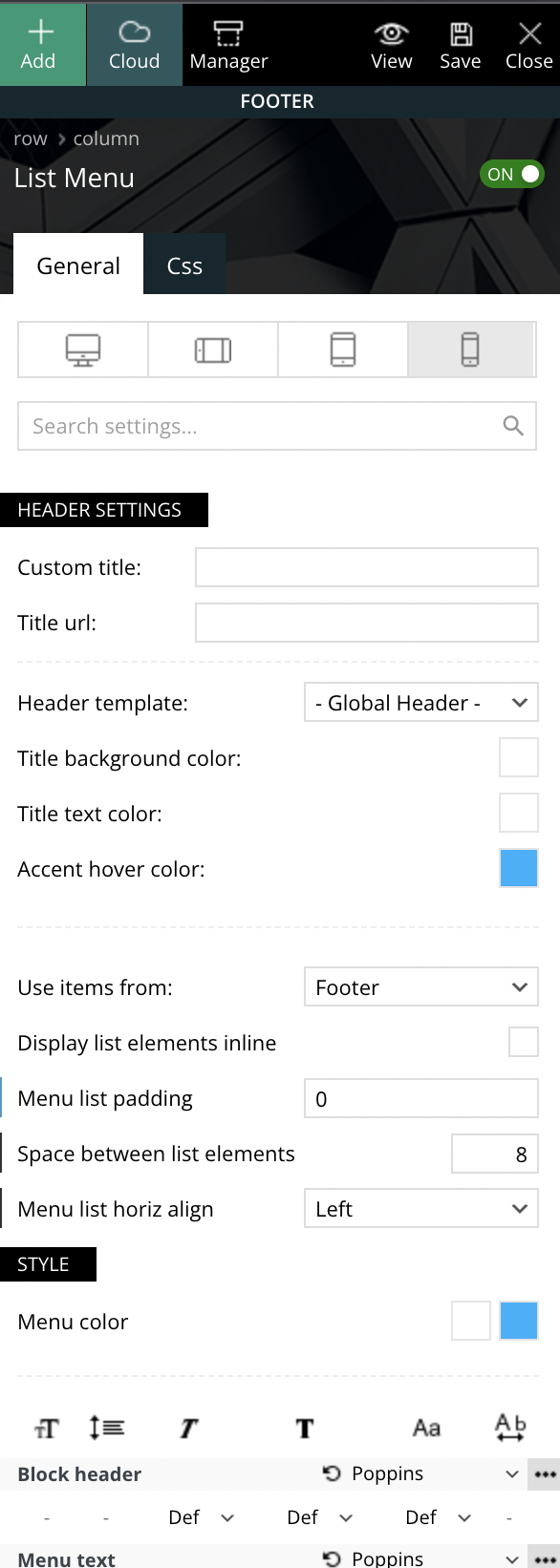Toggle the List Menu ON switch
Screen dimensions: 560x1568
tap(511, 174)
